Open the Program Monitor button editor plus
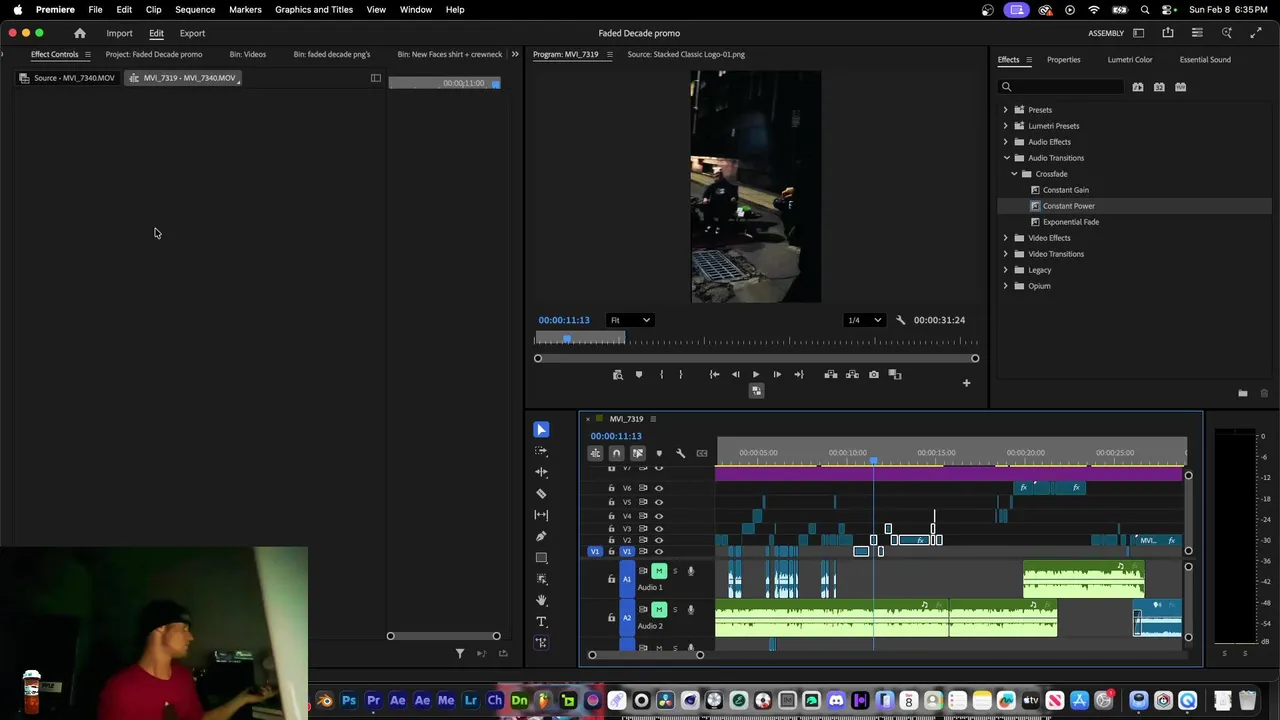Image resolution: width=1280 pixels, height=720 pixels. [966, 383]
